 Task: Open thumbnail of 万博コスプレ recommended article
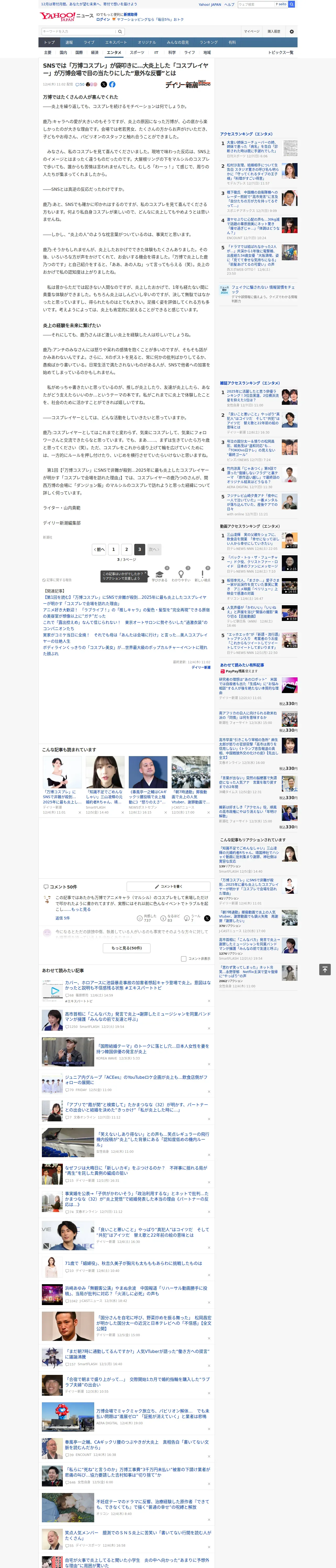62,772
